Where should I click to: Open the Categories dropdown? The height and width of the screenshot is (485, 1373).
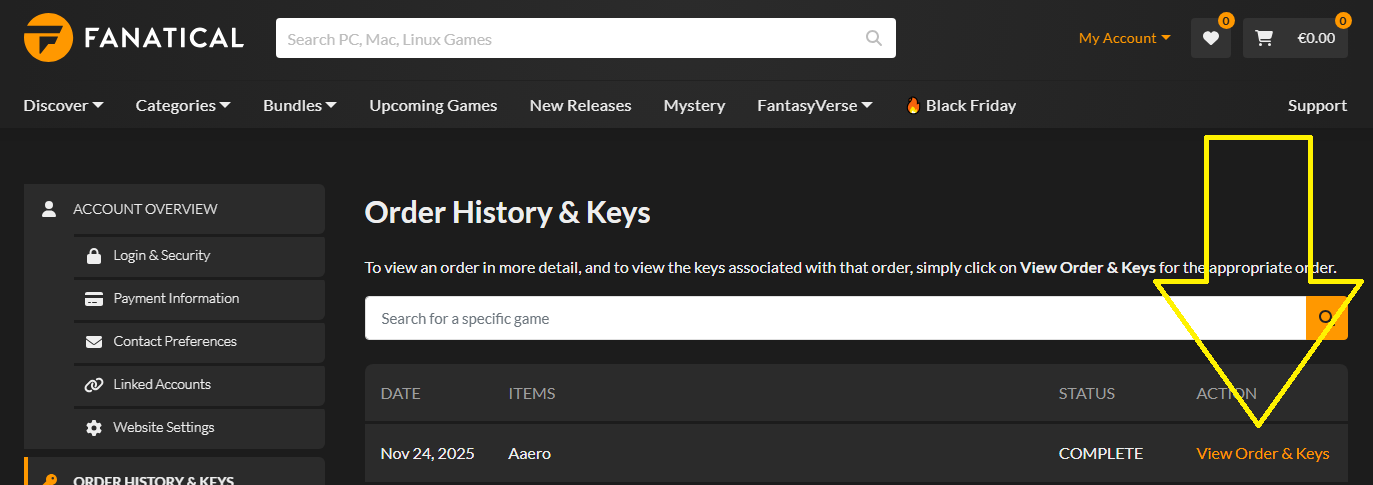point(183,105)
